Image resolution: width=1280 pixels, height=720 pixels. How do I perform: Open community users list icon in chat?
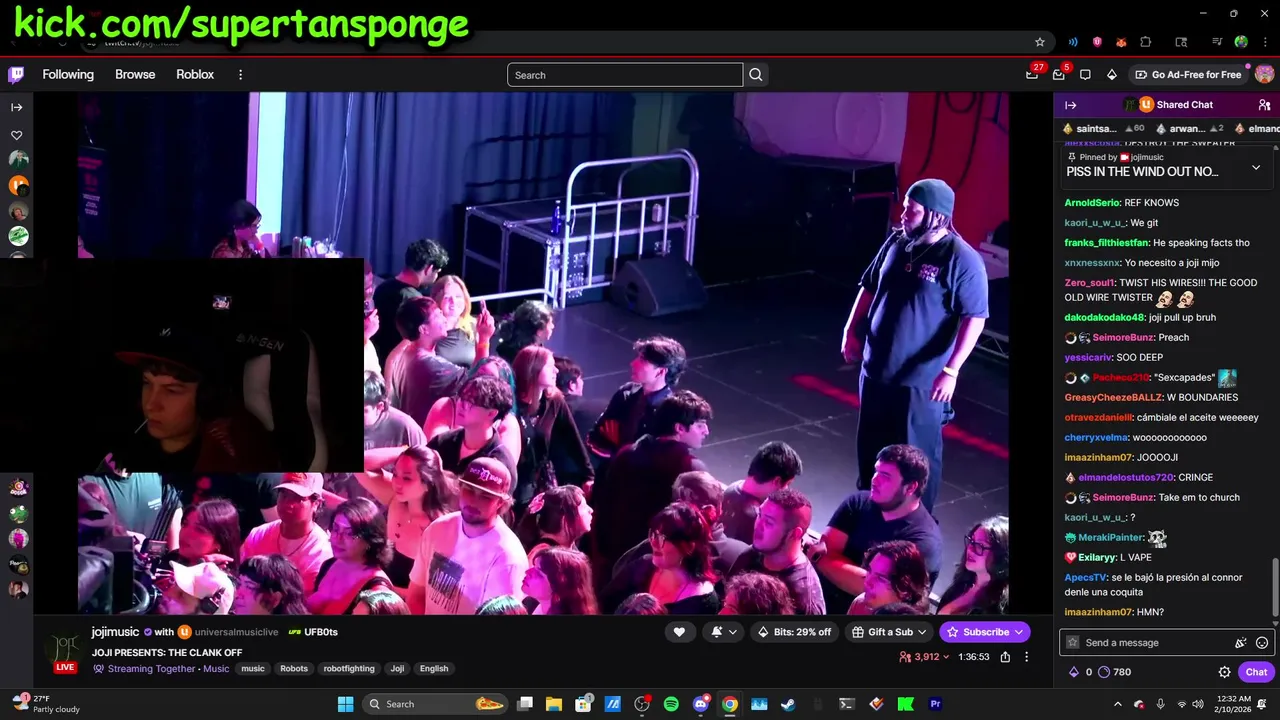tap(1264, 105)
